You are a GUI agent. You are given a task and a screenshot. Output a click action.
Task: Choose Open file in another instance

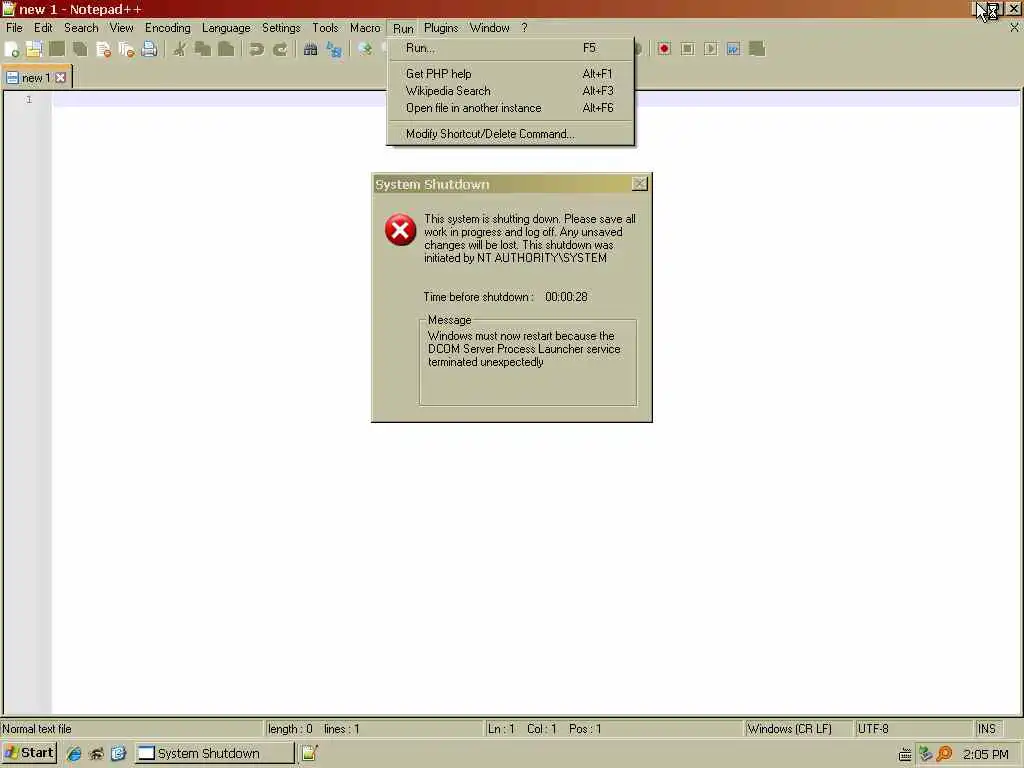click(x=510, y=108)
